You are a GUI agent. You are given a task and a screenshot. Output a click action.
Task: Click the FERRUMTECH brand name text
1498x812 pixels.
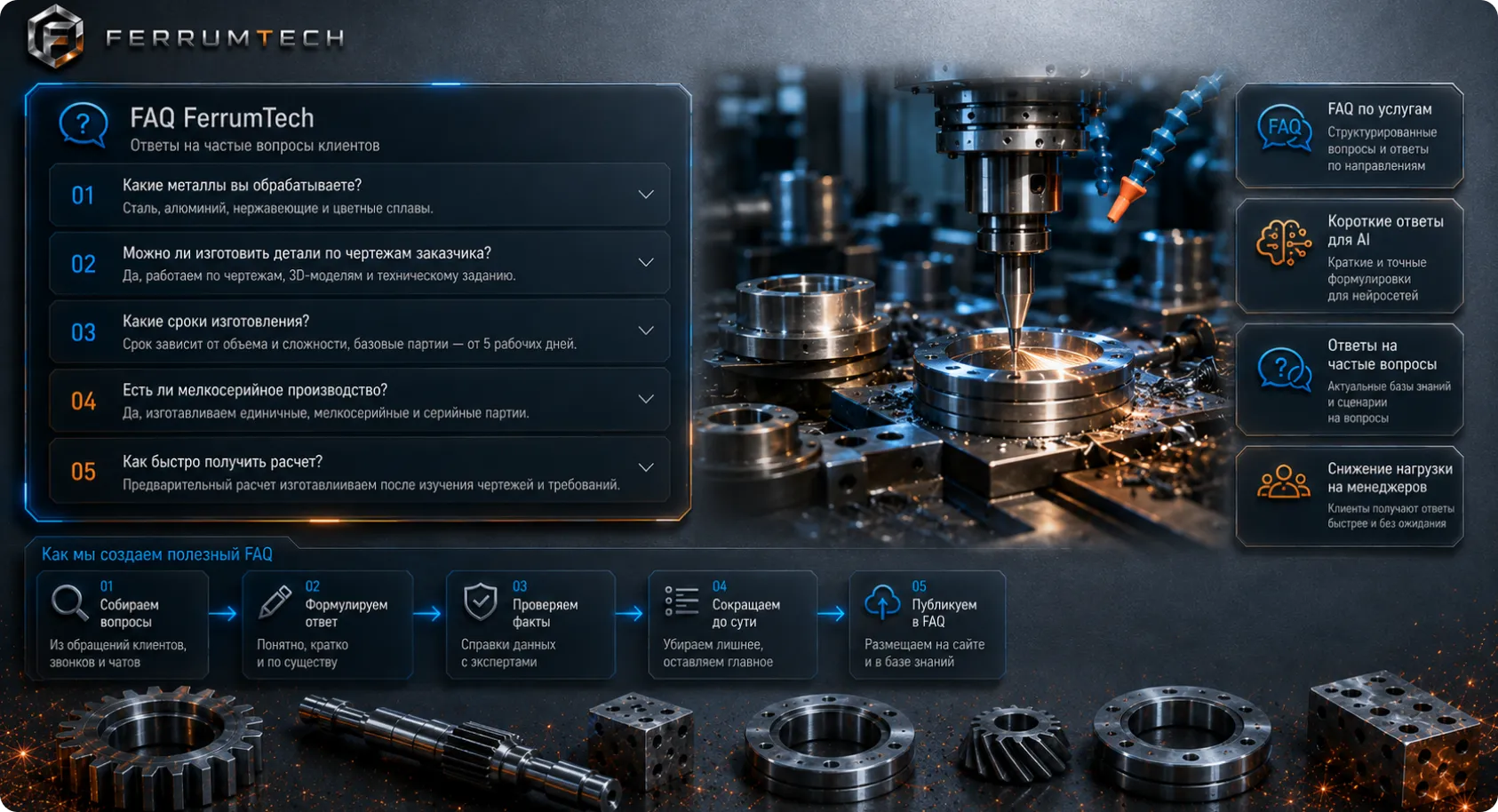(225, 38)
